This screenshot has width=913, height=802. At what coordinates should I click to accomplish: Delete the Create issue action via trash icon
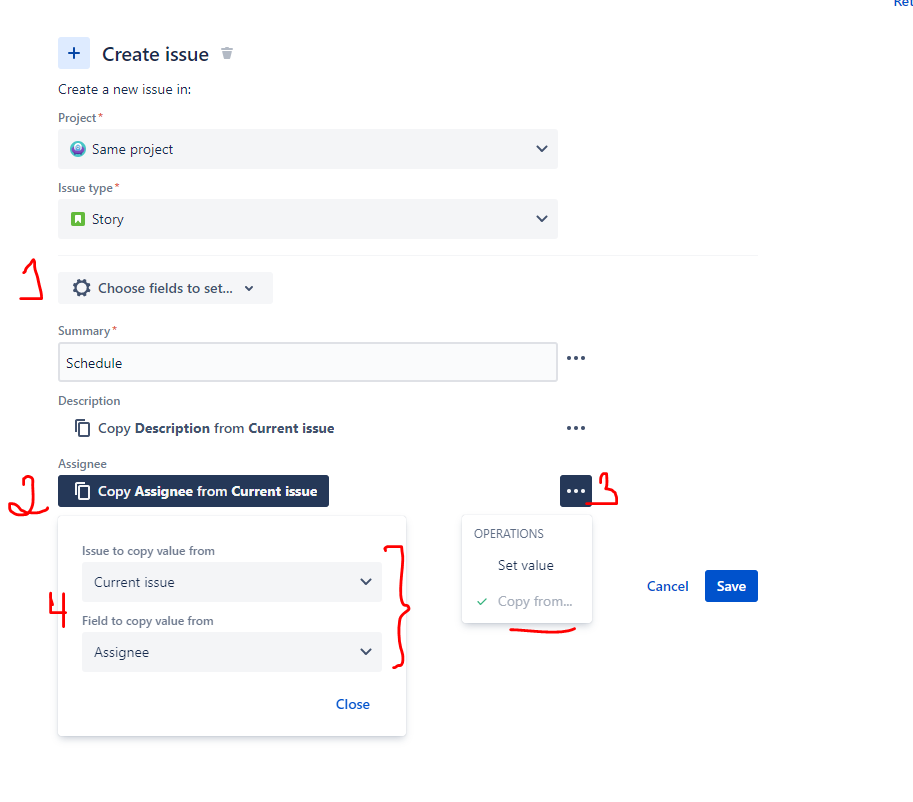(227, 54)
